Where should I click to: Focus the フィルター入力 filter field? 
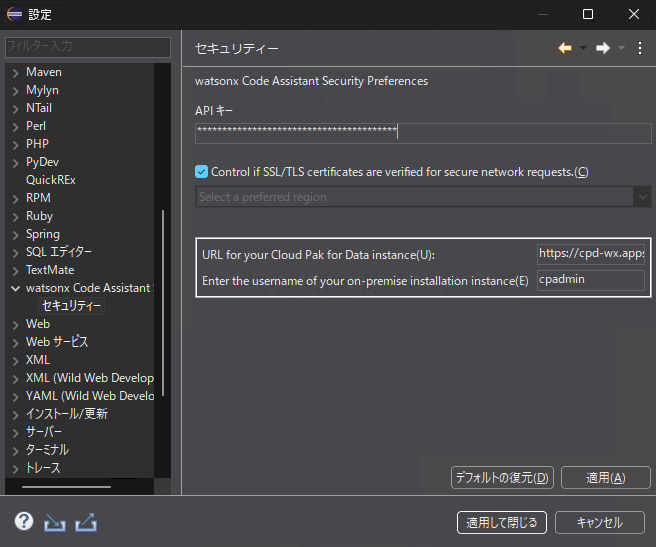click(x=88, y=47)
